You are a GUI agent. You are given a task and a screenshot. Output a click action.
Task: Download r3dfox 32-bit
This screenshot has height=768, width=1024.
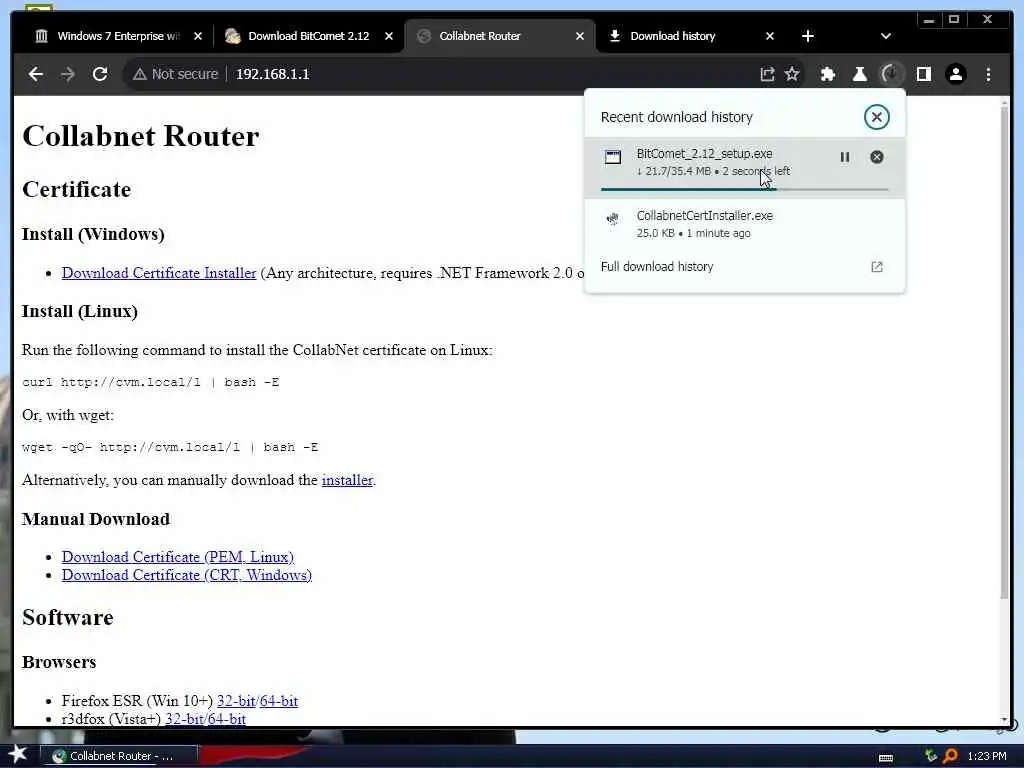[x=184, y=719]
